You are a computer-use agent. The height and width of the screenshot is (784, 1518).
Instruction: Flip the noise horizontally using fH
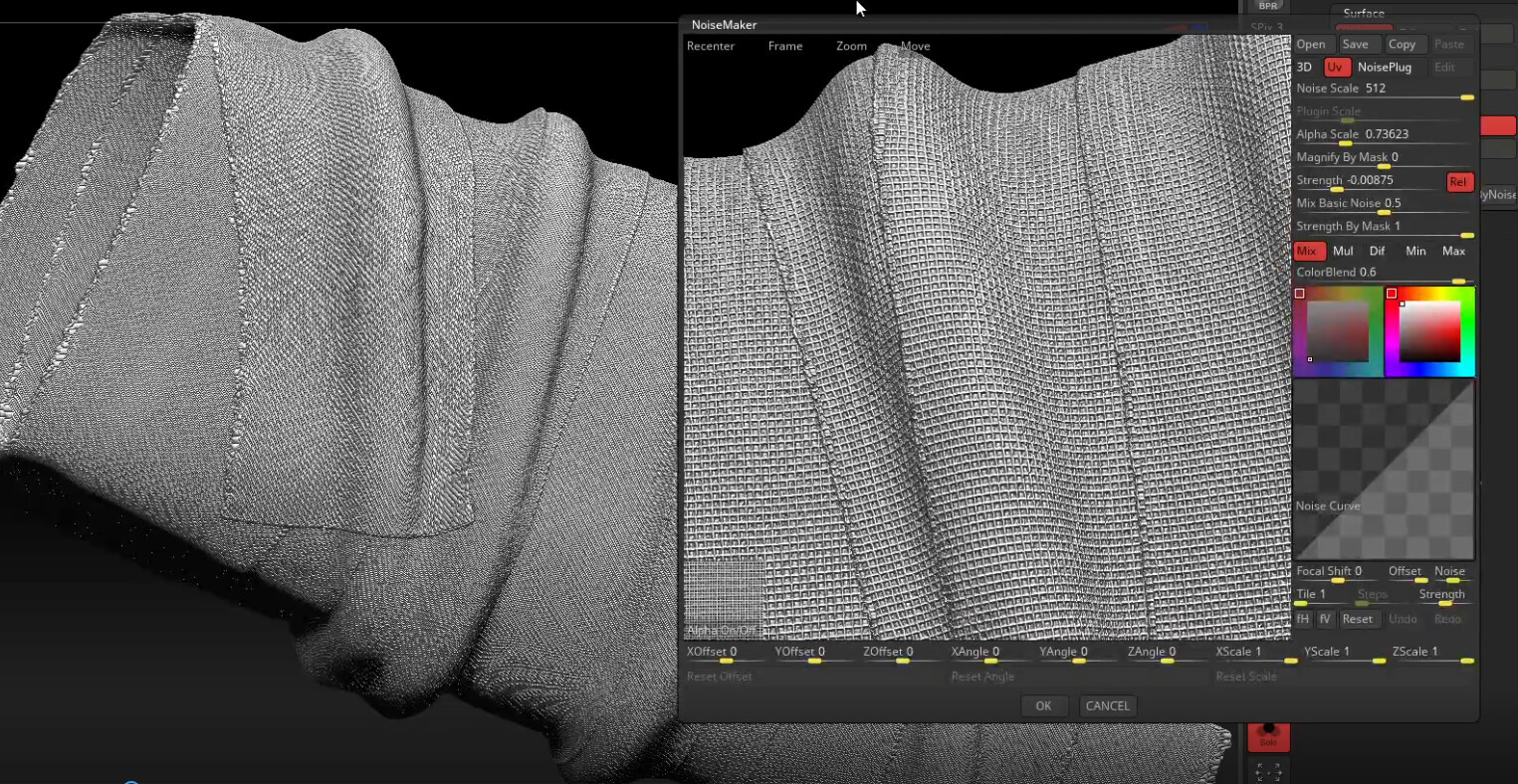1302,618
